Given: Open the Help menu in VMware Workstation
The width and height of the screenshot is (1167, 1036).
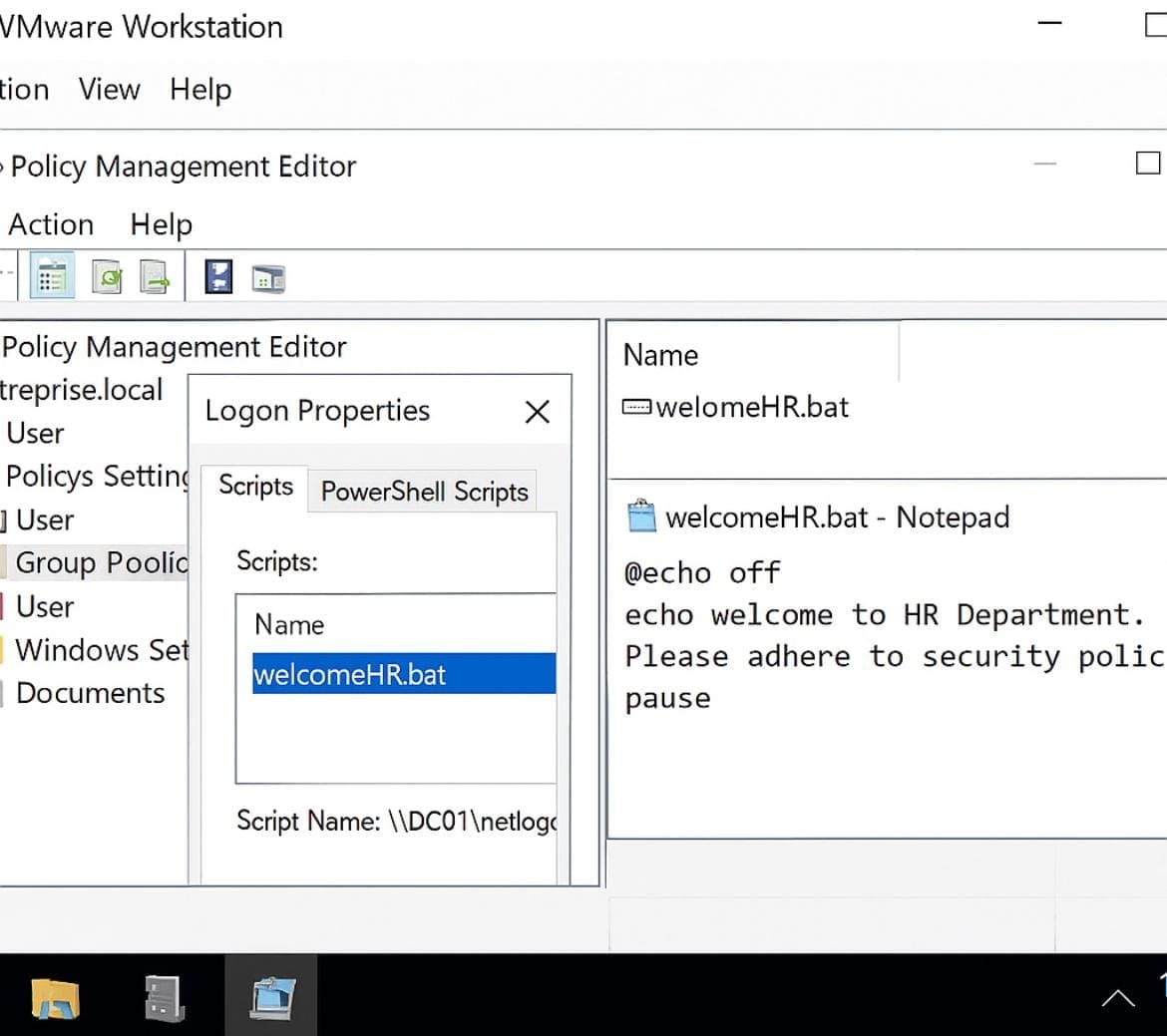Looking at the screenshot, I should pos(200,90).
